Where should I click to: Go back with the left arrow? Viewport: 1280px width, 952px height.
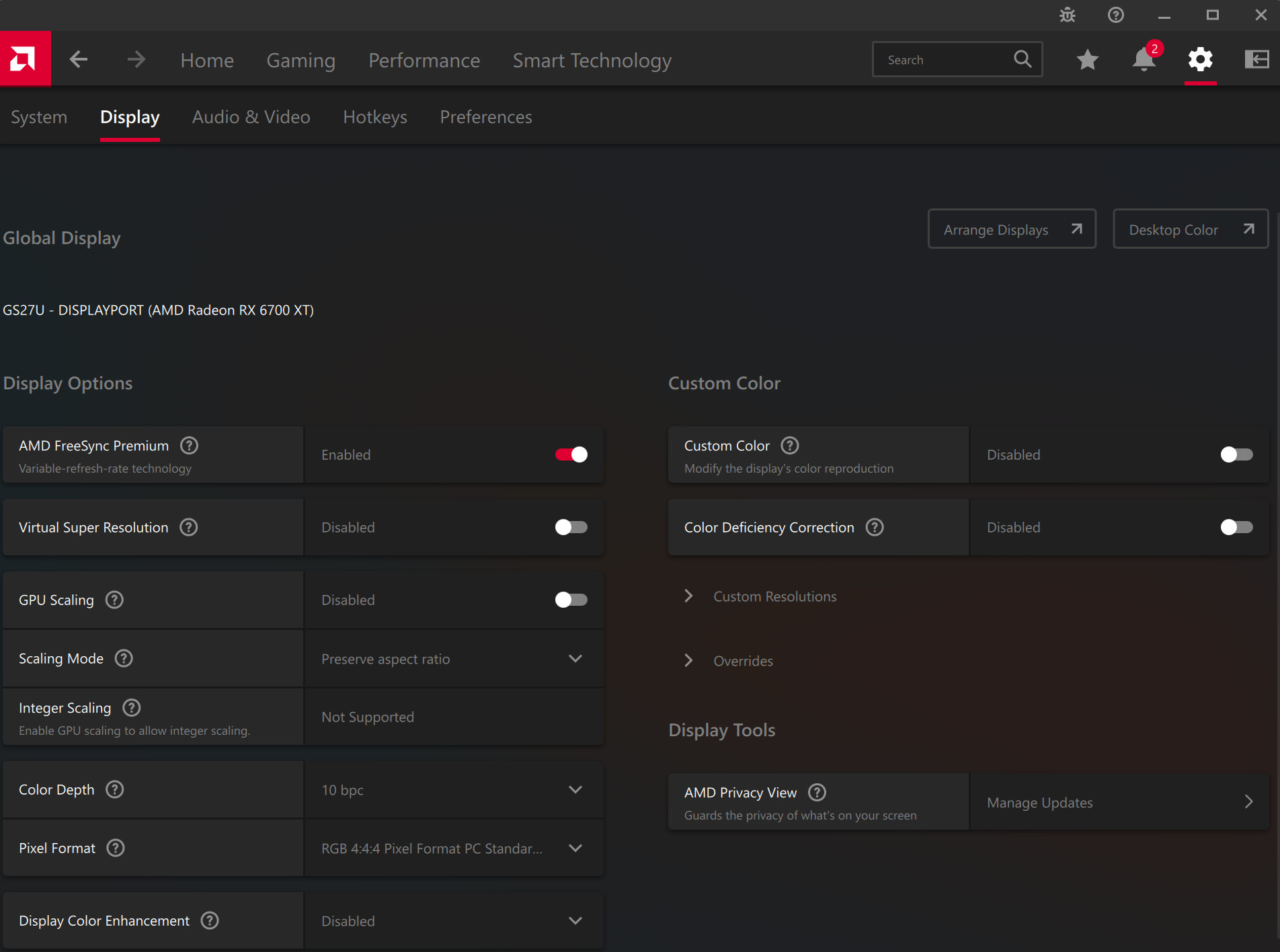(x=79, y=60)
